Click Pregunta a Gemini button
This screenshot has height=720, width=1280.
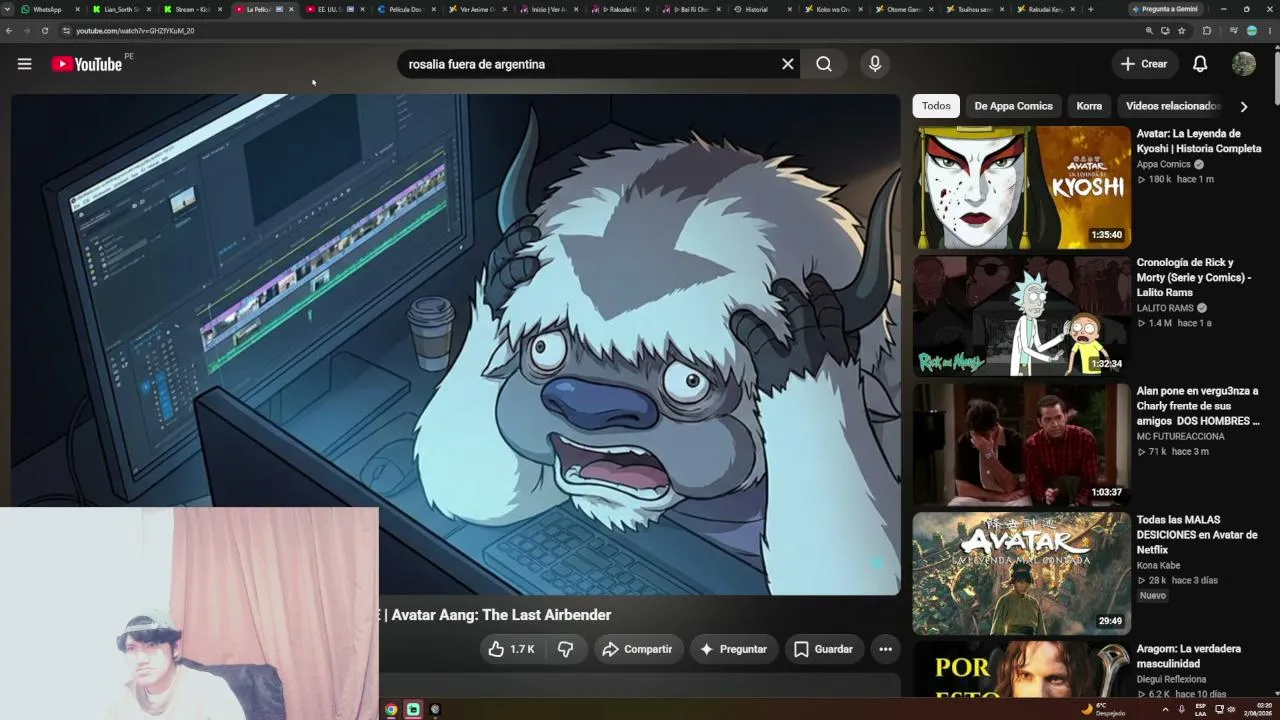(1165, 9)
